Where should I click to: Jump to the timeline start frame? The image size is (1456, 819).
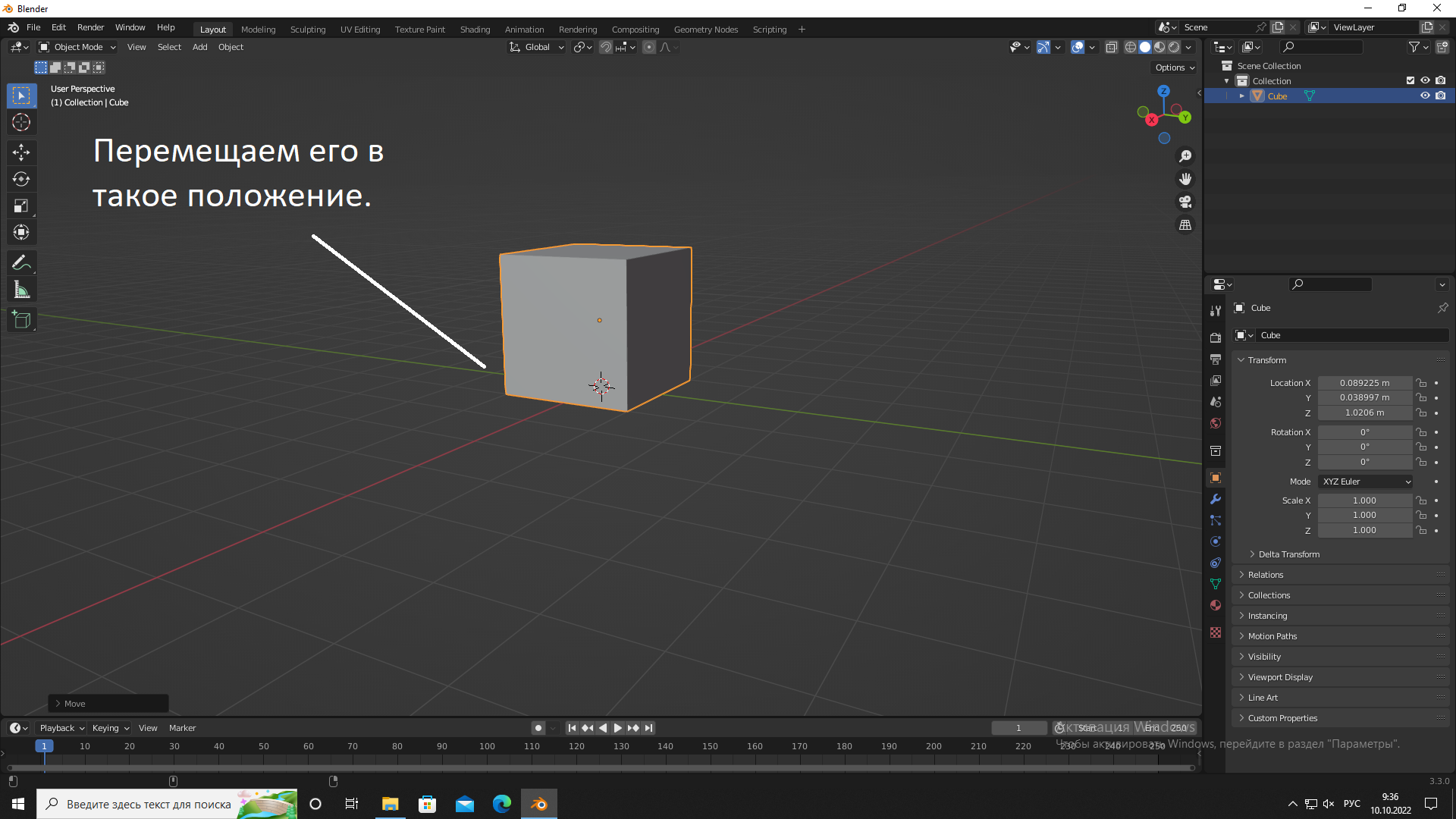click(572, 728)
